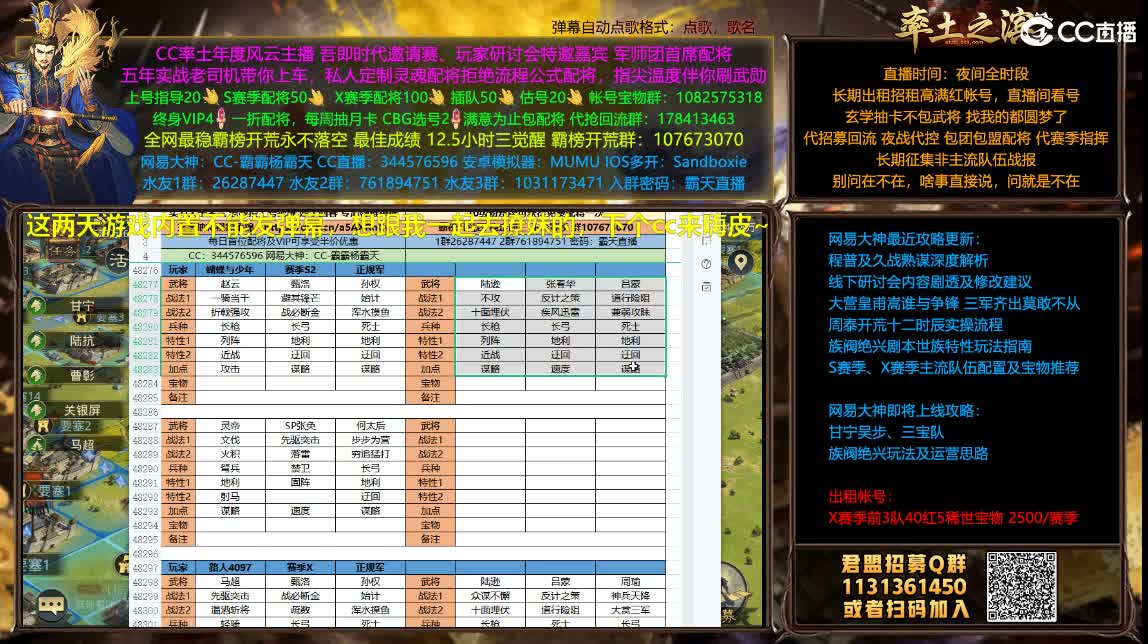Select 关银屏 in the troop list
Screen dimensions: 1148x644
point(82,411)
